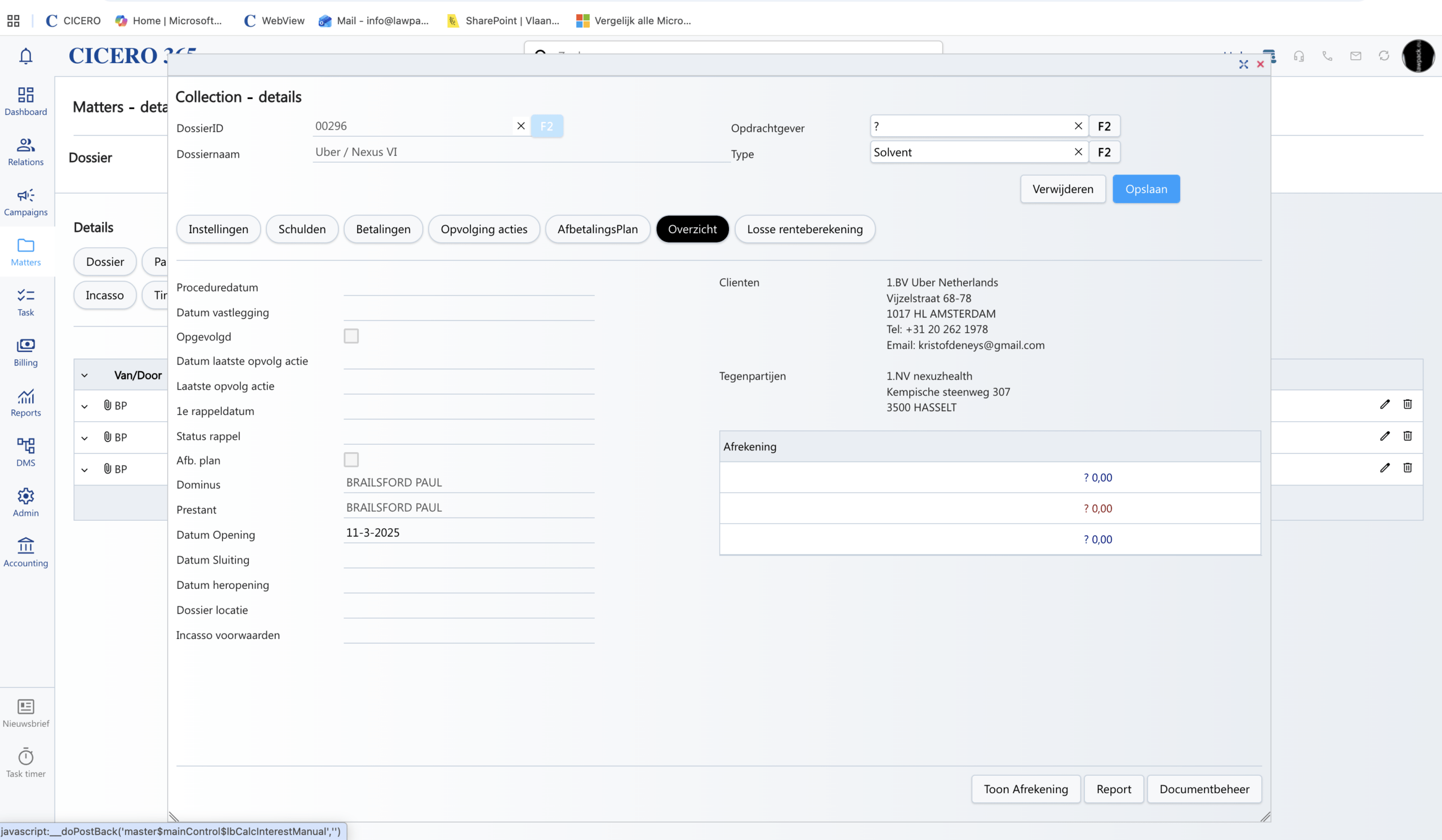Open the Relations sidebar icon

[x=26, y=151]
